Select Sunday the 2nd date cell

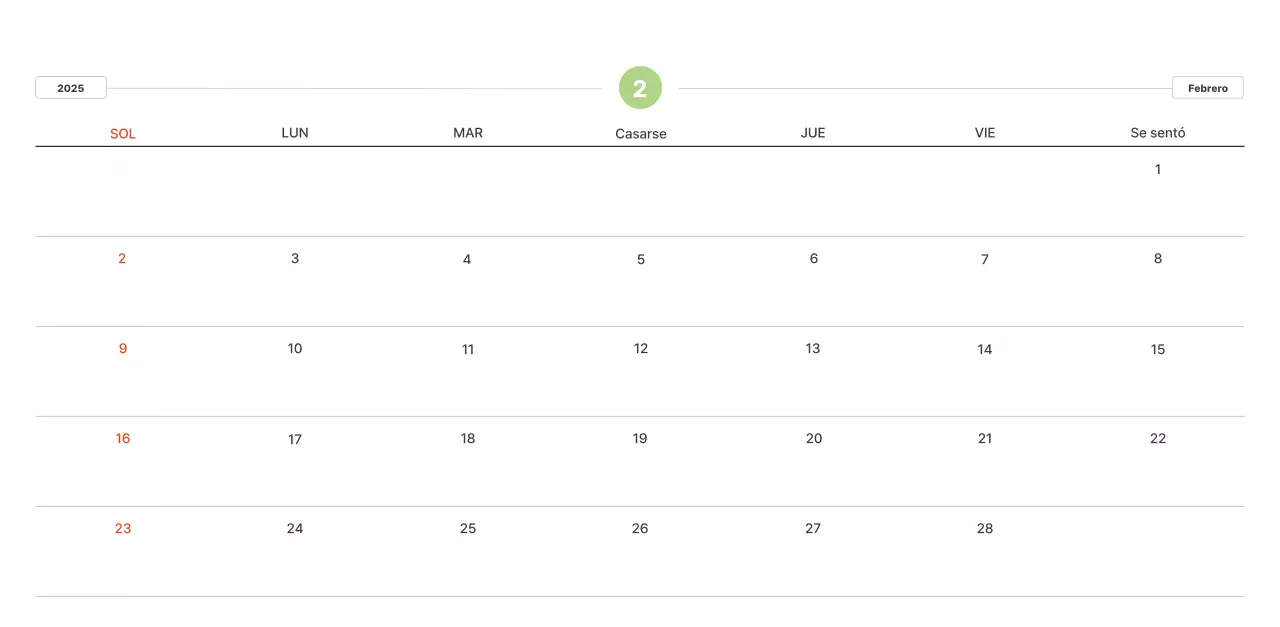tap(122, 258)
